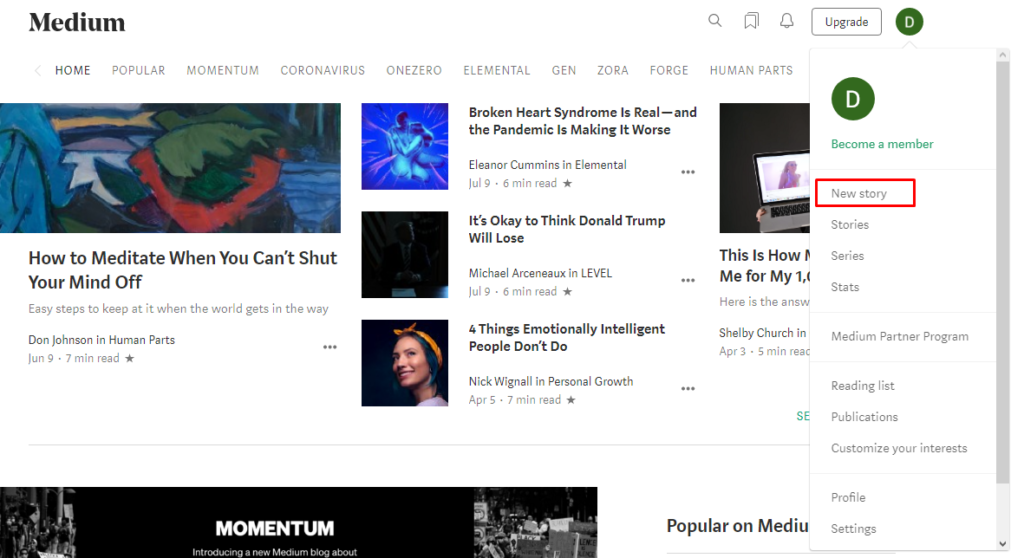
Task: Select Series from the profile menu
Action: tap(847, 256)
